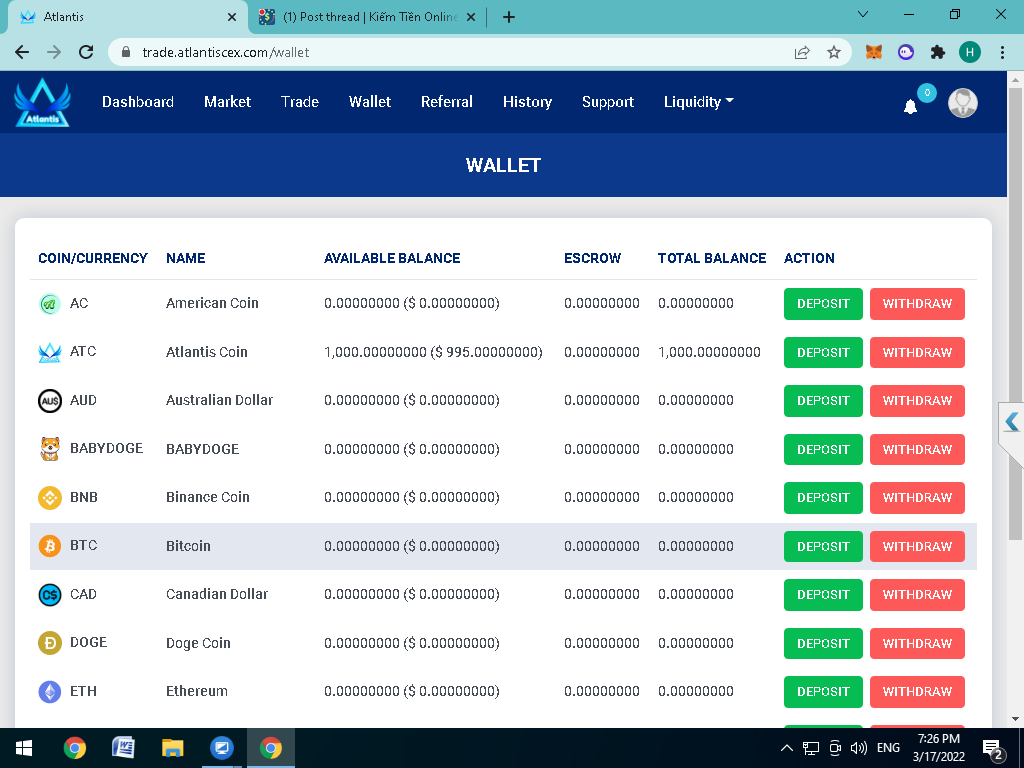This screenshot has height=768, width=1024.
Task: Navigate to Trade page
Action: (x=300, y=102)
